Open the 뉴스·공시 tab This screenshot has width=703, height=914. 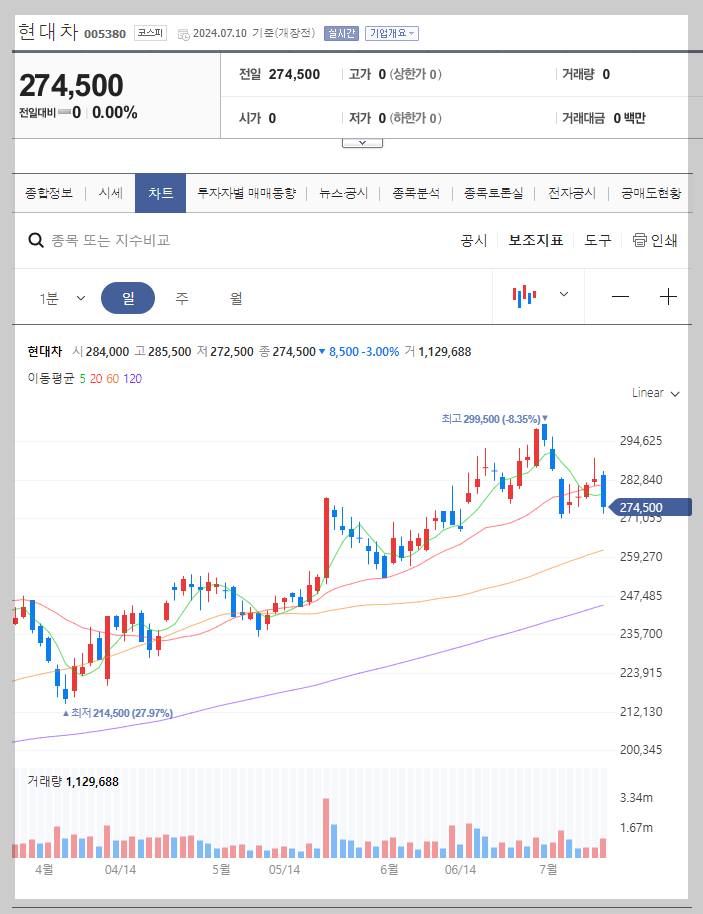[x=343, y=193]
